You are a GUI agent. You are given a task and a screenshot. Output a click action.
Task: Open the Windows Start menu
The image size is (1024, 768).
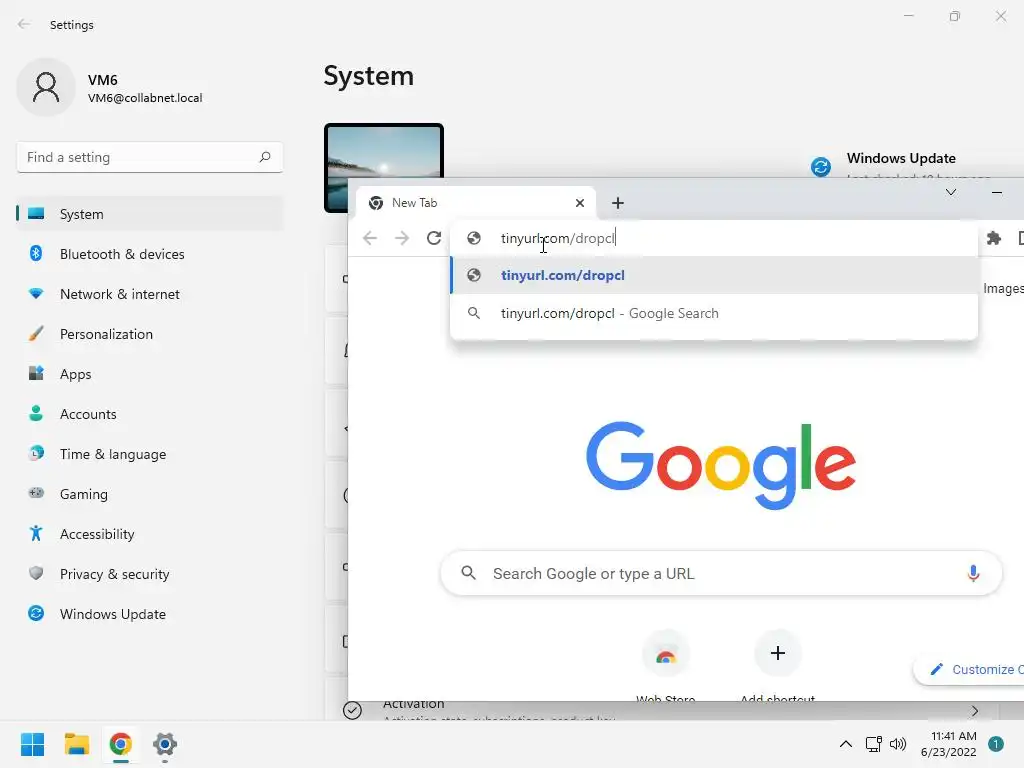[x=33, y=744]
